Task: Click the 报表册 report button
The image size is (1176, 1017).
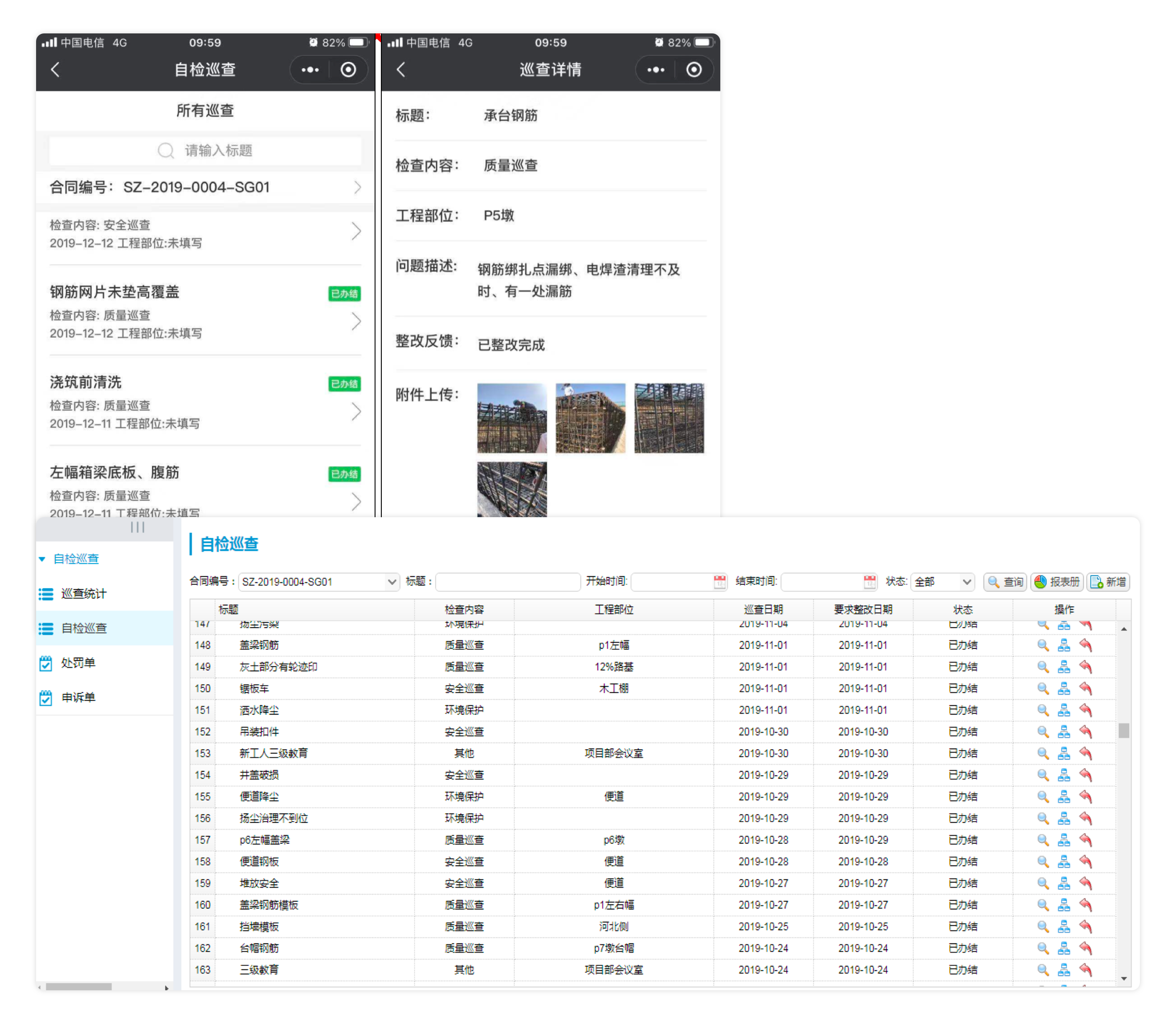Action: click(1057, 582)
